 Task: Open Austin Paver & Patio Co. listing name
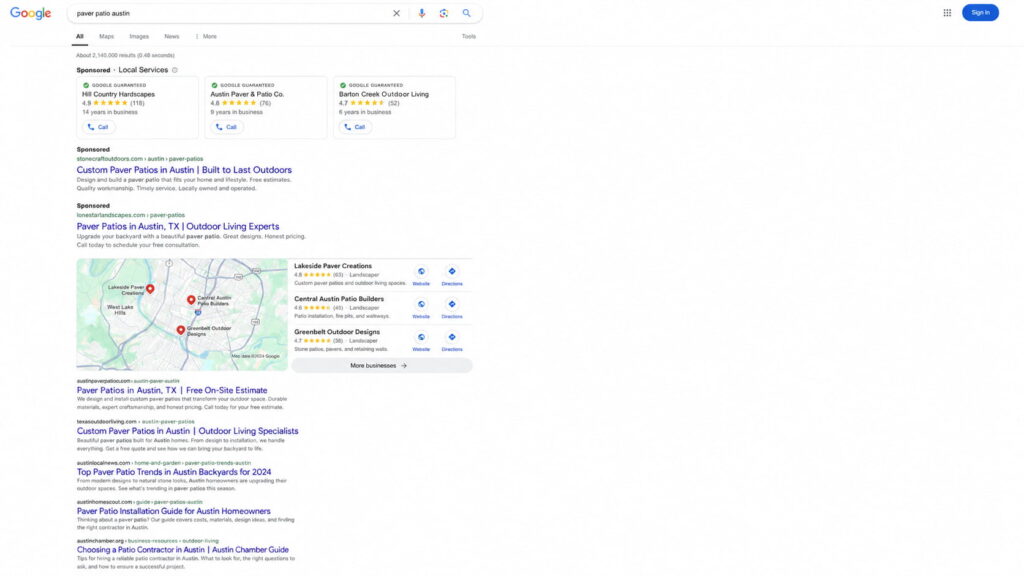pos(247,94)
